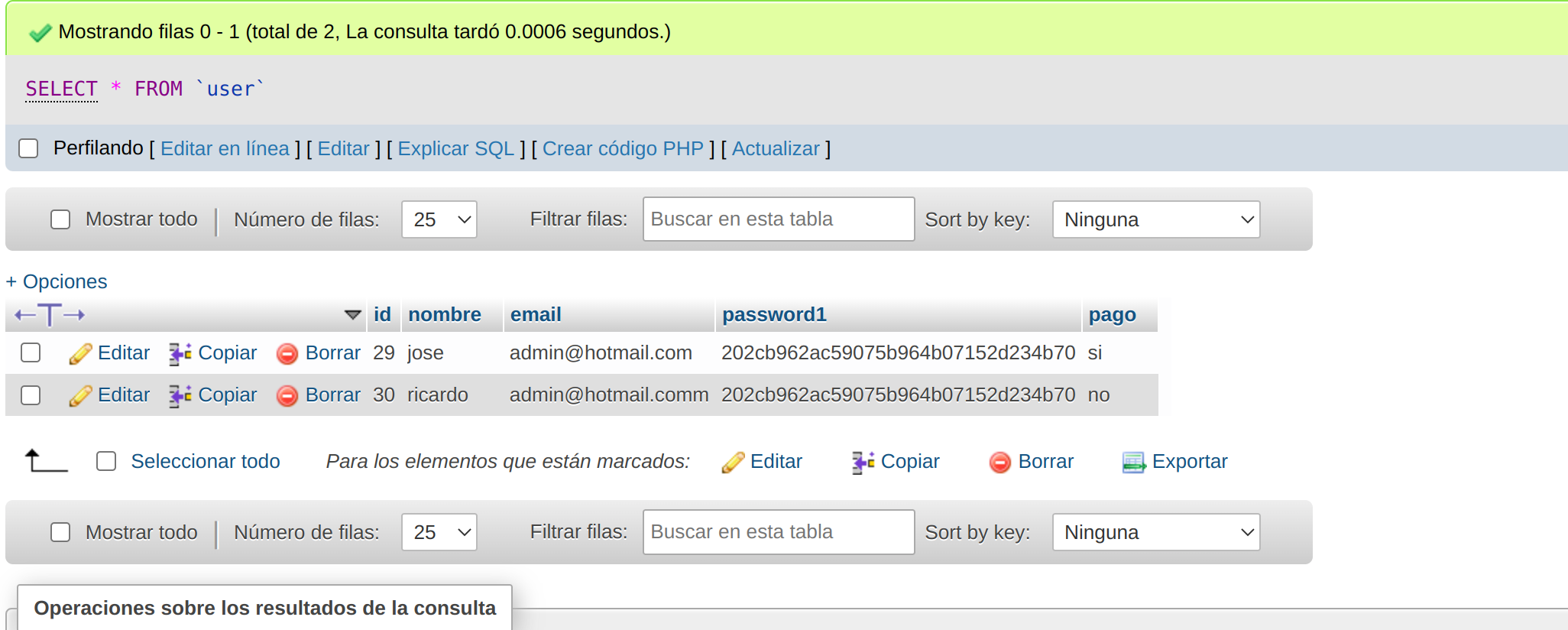1568x630 pixels.
Task: Click the green success checkmark icon
Action: (40, 32)
